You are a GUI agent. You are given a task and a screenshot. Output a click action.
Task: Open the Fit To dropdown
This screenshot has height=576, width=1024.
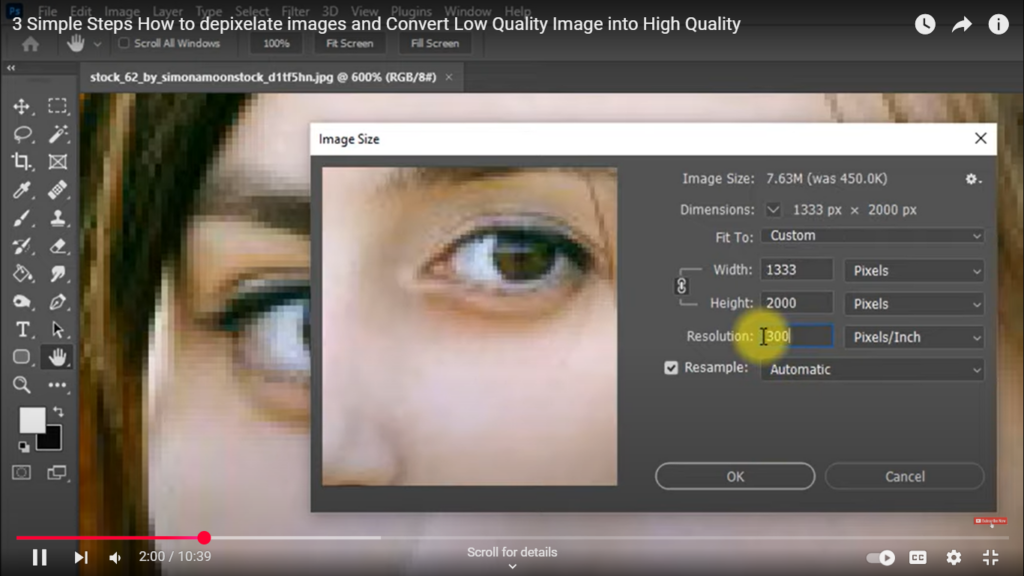click(872, 236)
